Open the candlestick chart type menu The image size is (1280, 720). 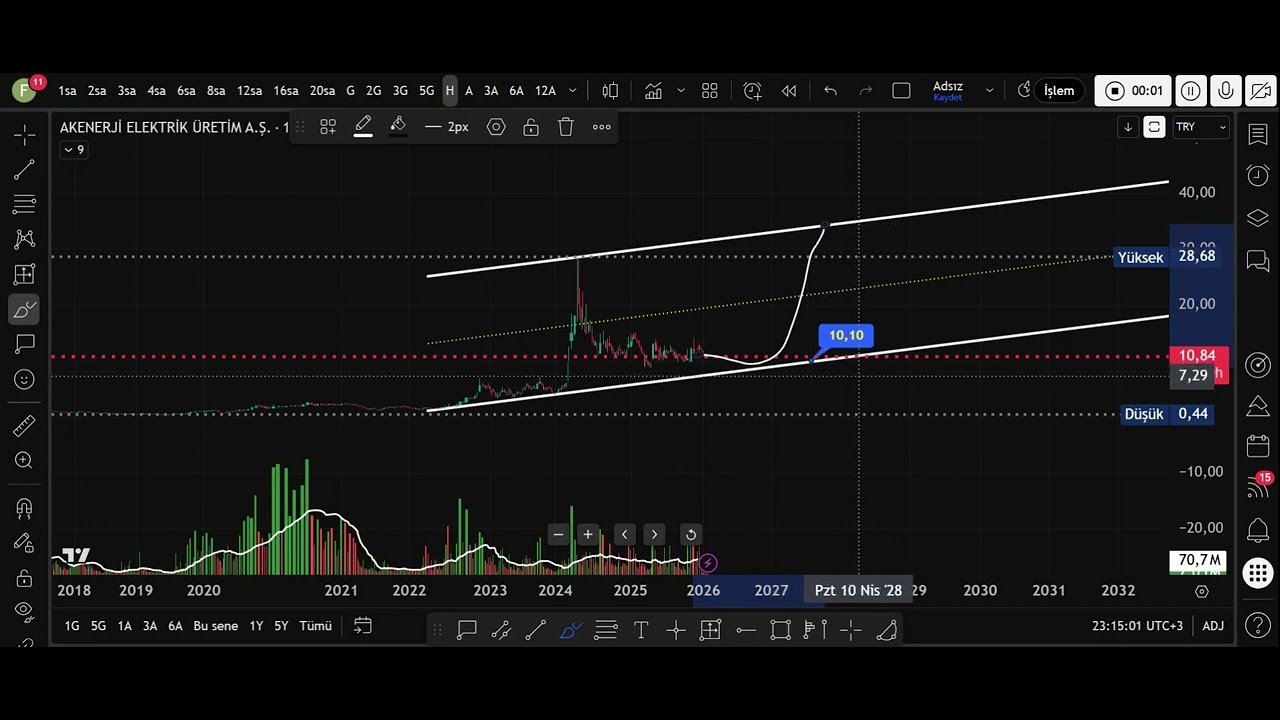[610, 91]
